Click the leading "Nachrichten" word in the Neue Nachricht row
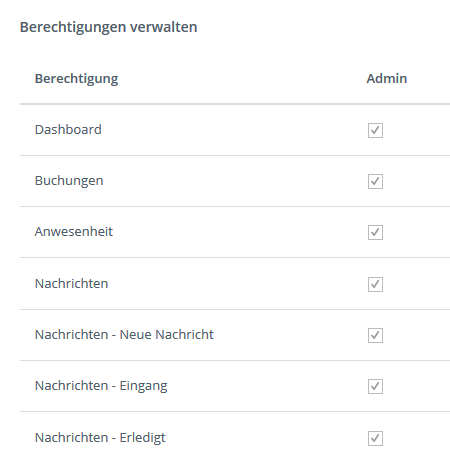The image size is (450, 450). point(71,335)
